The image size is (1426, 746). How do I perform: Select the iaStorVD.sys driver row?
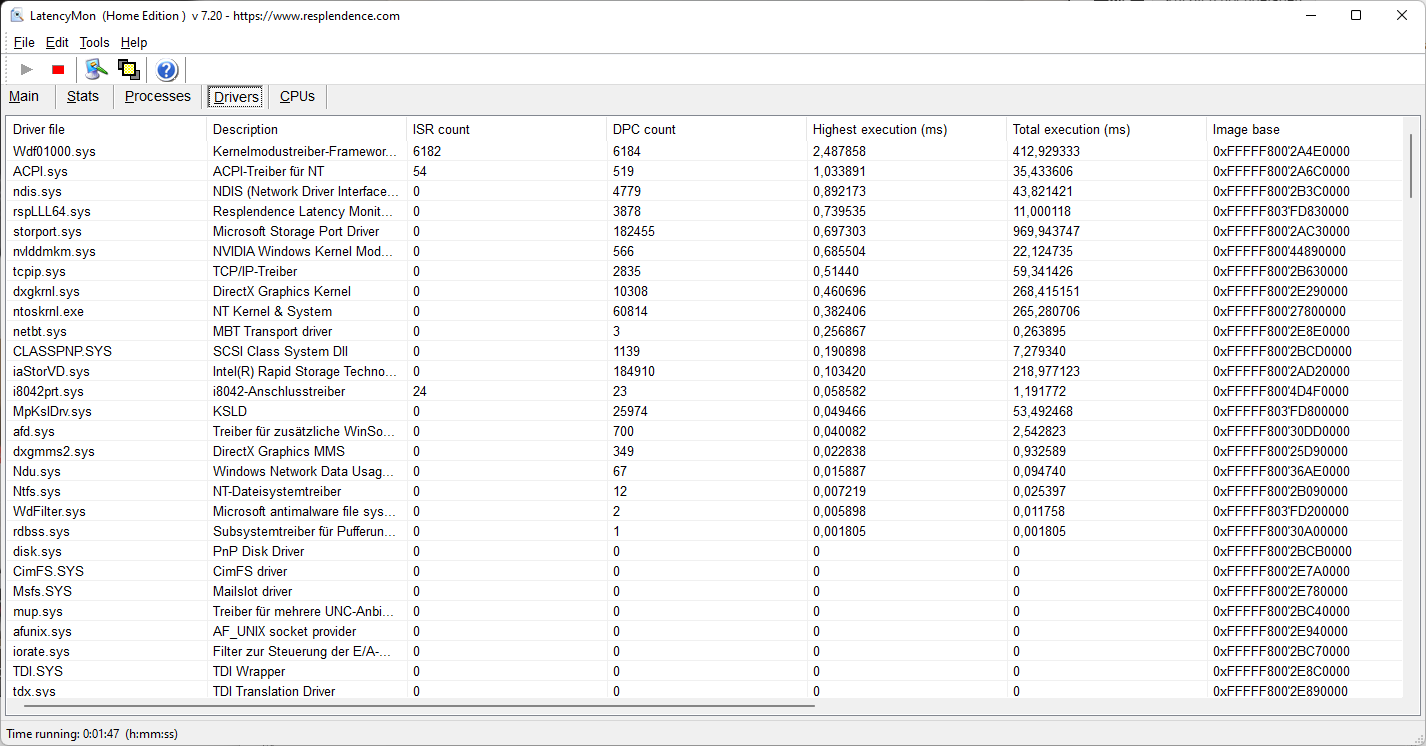[705, 371]
